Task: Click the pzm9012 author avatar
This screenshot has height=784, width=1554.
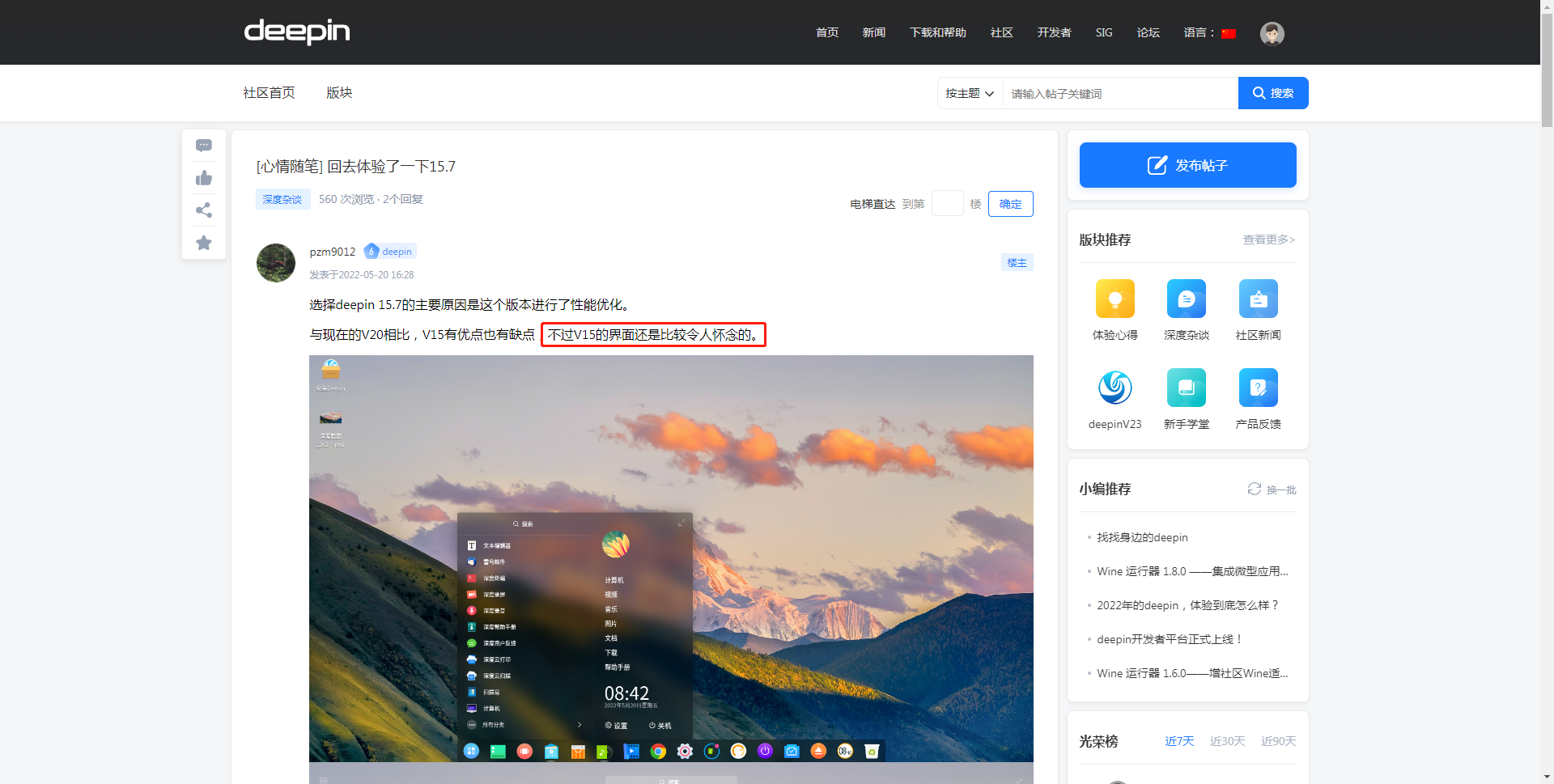Action: 276,263
